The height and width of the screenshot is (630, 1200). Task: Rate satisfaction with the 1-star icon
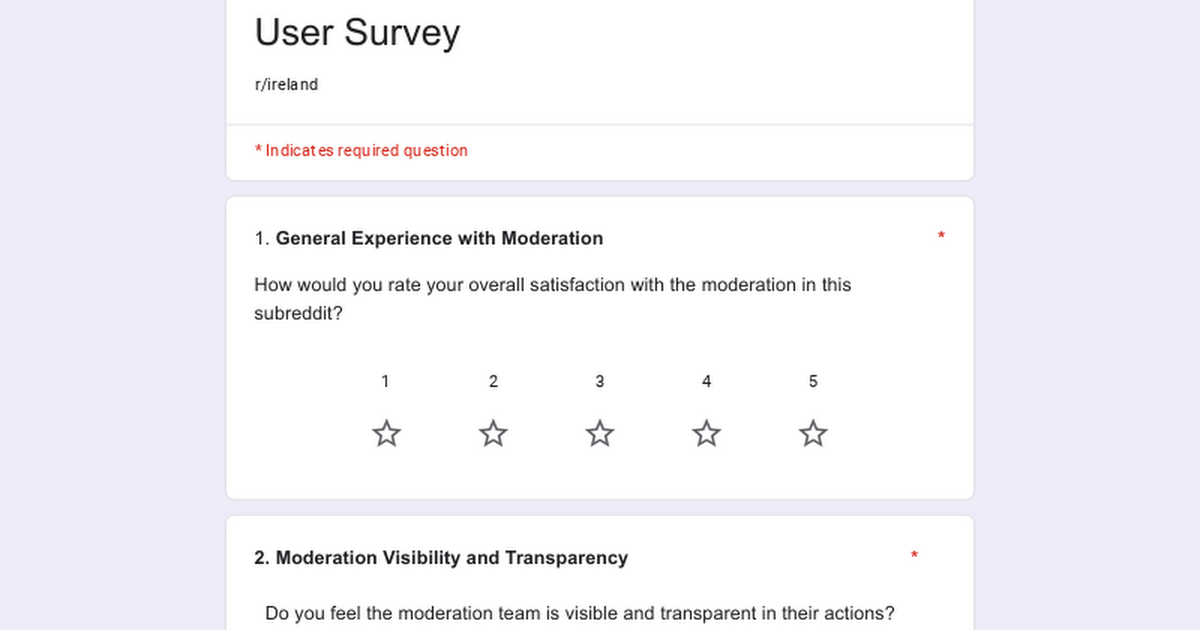pos(386,433)
